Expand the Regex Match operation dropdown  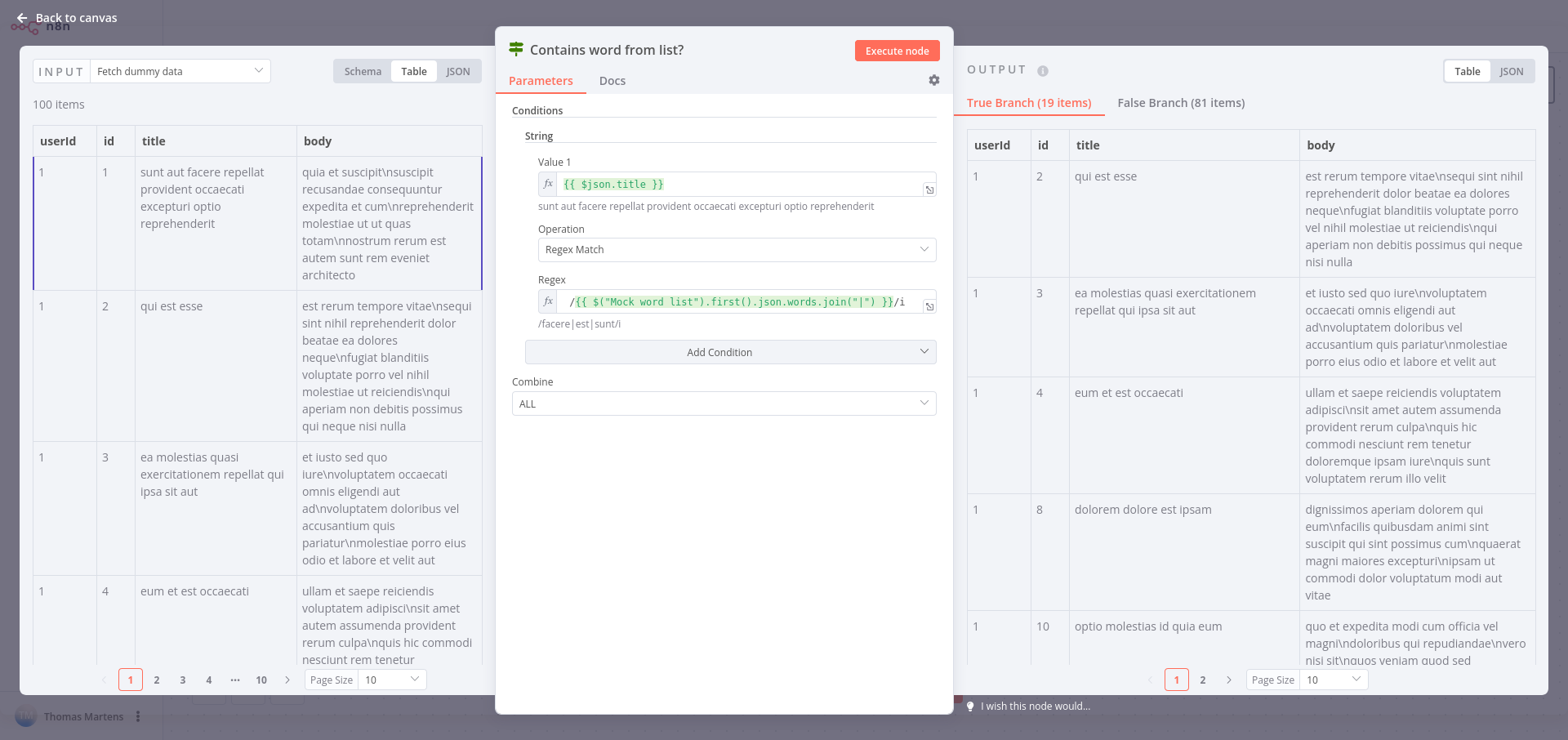pyautogui.click(x=737, y=250)
